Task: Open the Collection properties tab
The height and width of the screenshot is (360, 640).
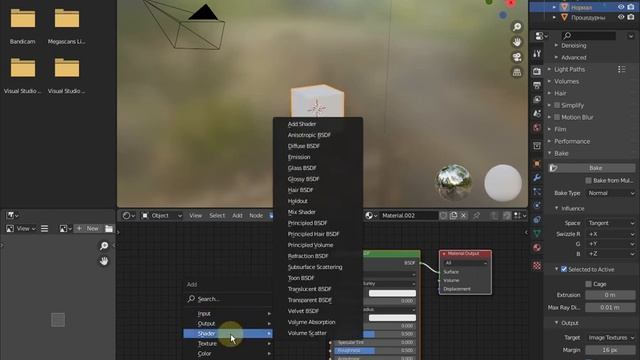Action: pos(537,146)
